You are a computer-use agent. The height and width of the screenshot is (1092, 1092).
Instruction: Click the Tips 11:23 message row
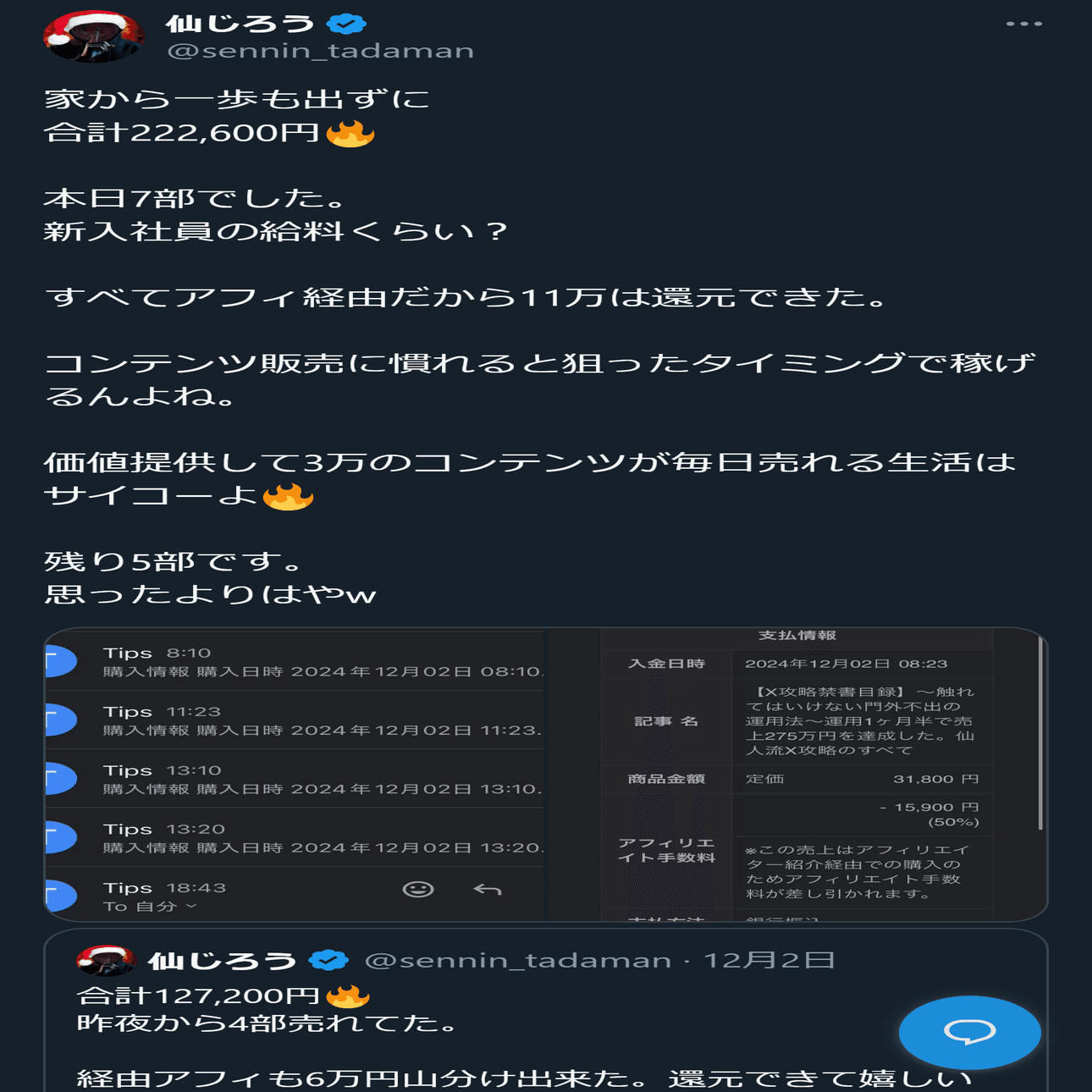tap(295, 720)
